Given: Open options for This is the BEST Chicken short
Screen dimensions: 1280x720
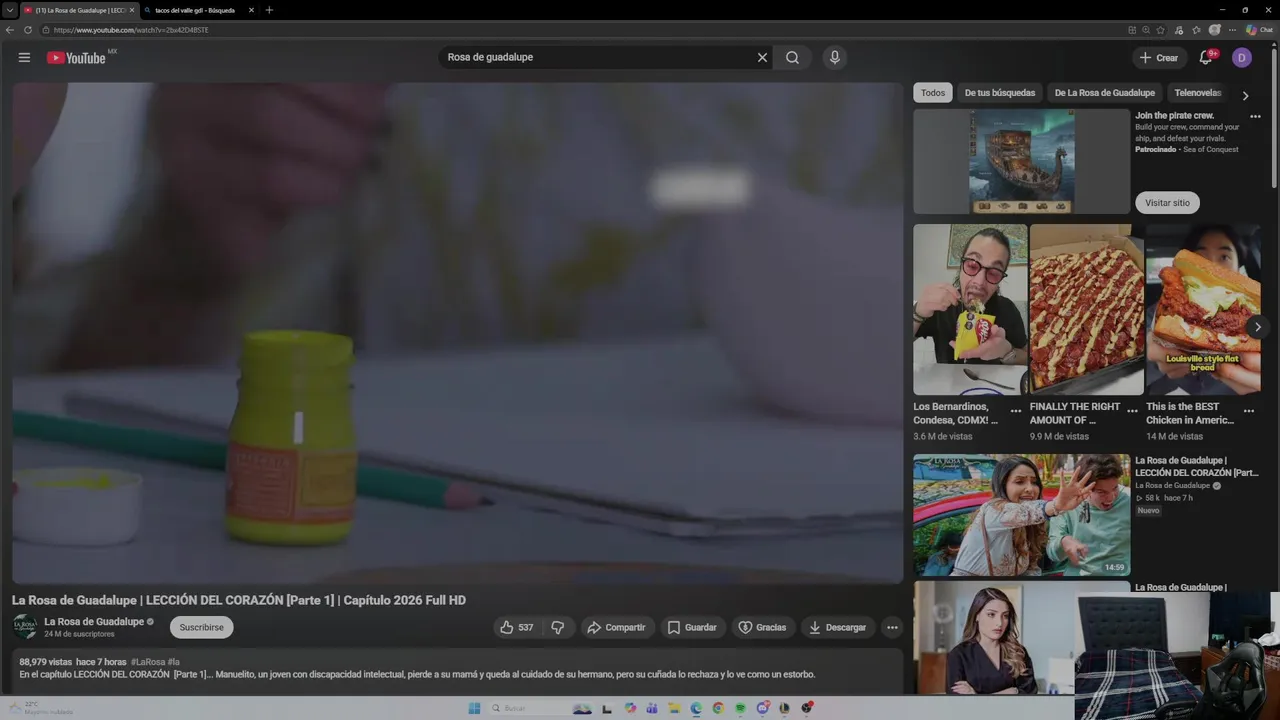Looking at the screenshot, I should 1248,410.
